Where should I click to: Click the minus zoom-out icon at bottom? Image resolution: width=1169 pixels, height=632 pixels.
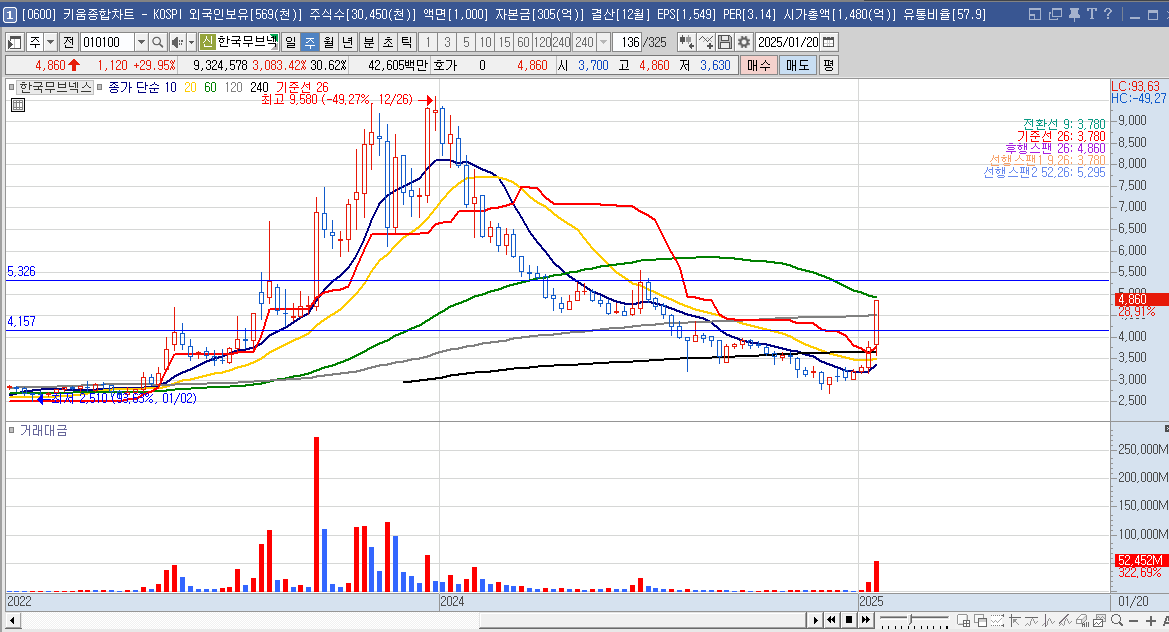coord(1134,620)
